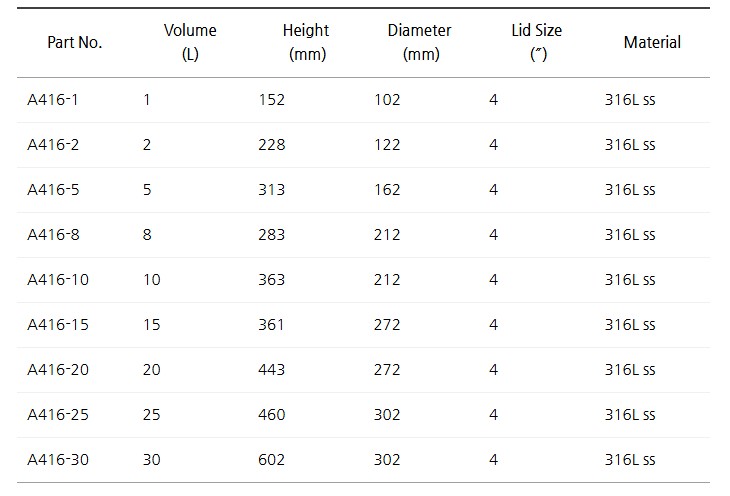Click the height value 602
Viewport: 730px width, 496px height.
(x=271, y=460)
